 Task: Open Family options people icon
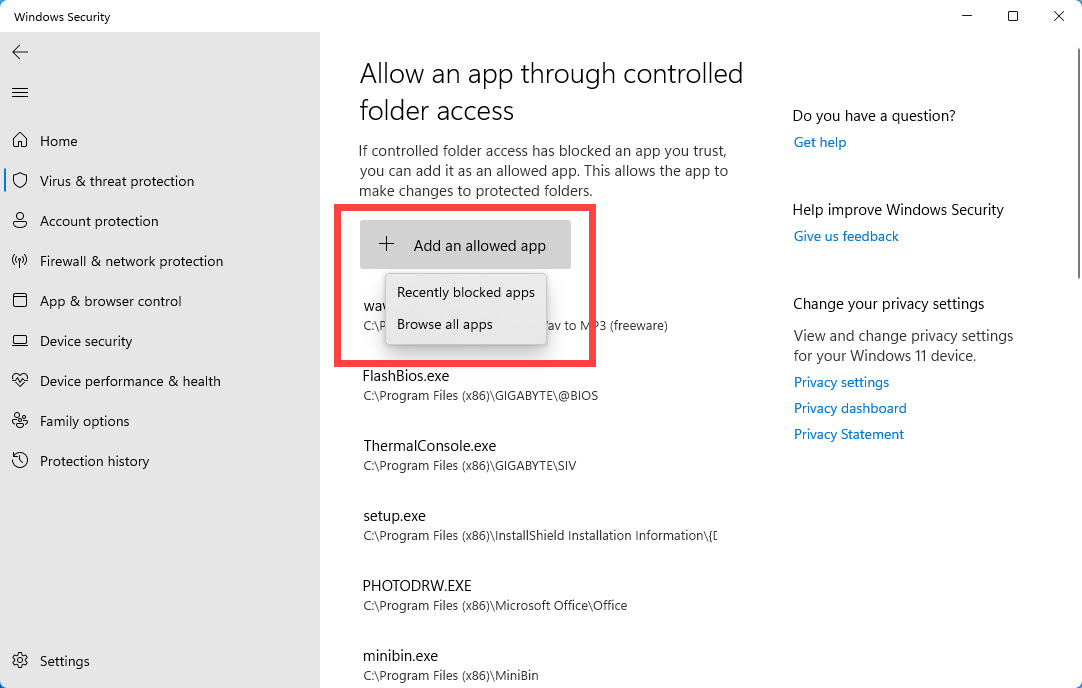click(20, 421)
